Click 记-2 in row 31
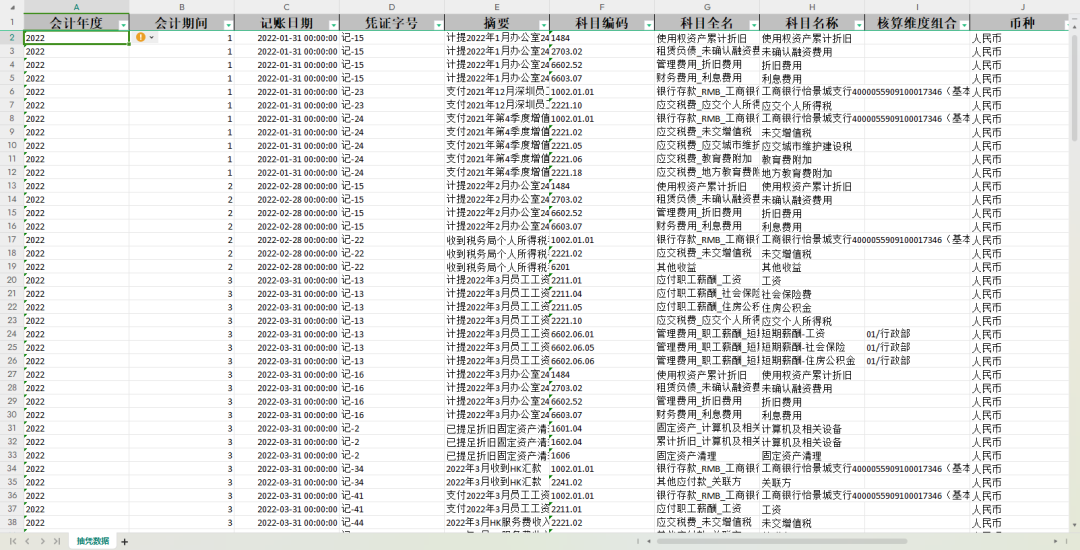Viewport: 1080px width, 550px height. click(x=392, y=428)
